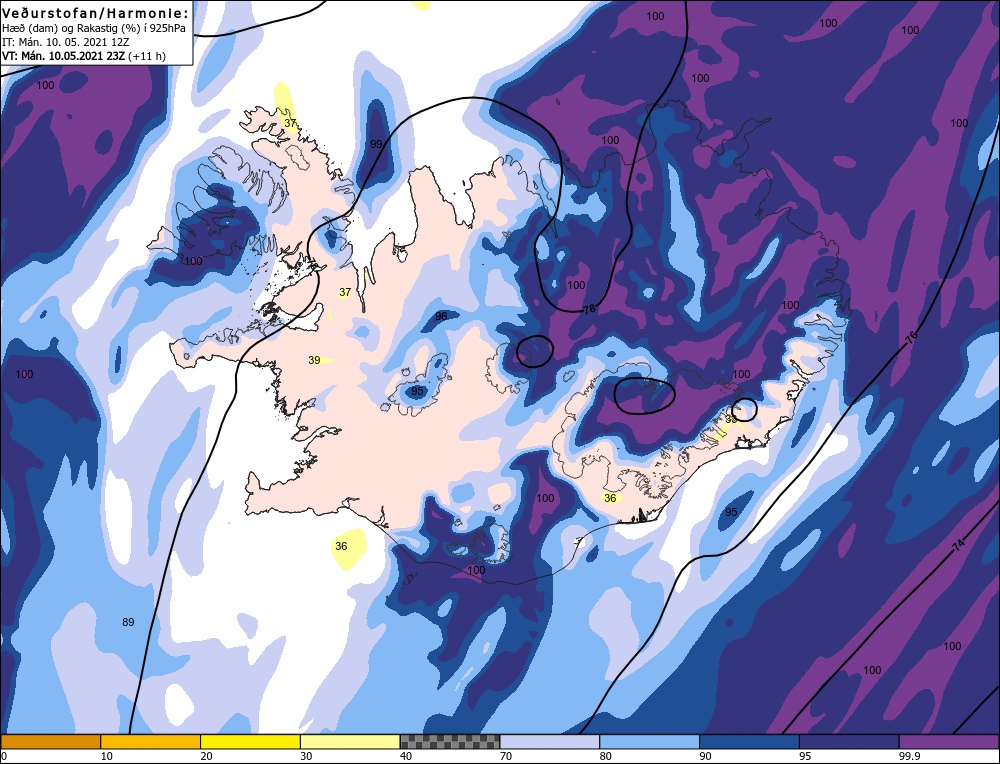1000x764 pixels.
Task: Click the Veðurstofan/Harmonie title text
Action: coord(96,13)
